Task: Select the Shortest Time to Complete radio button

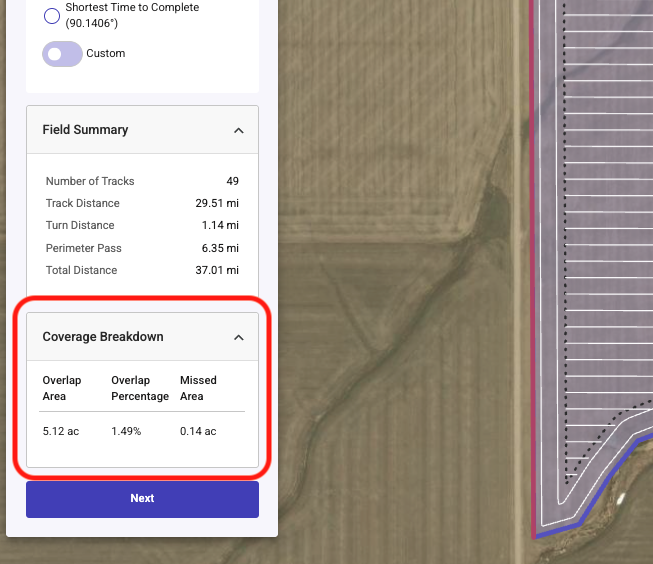Action: (52, 16)
